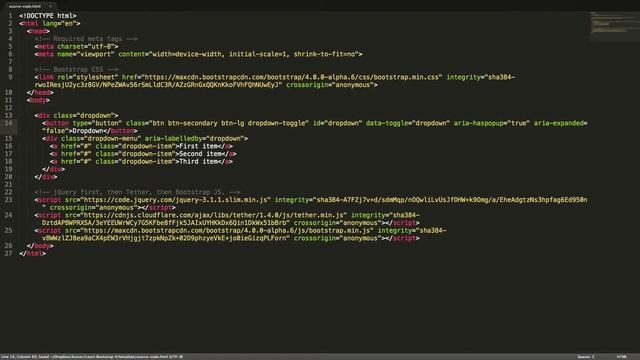The height and width of the screenshot is (360, 640).
Task: Open the Spaces: 2 indentation menu
Action: point(586,357)
